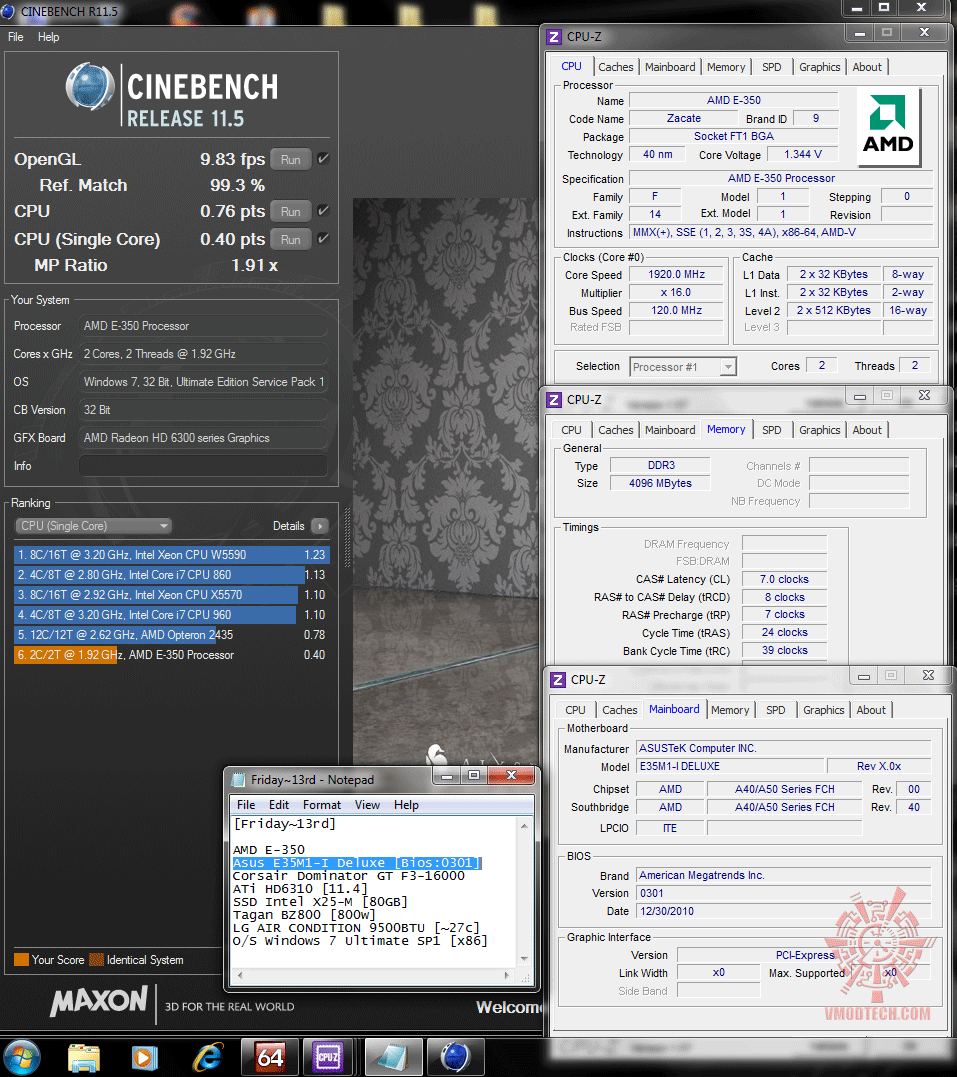This screenshot has height=1077, width=957.
Task: Click Notepad line Corsair Dominator GT F3-16000
Action: [x=348, y=876]
